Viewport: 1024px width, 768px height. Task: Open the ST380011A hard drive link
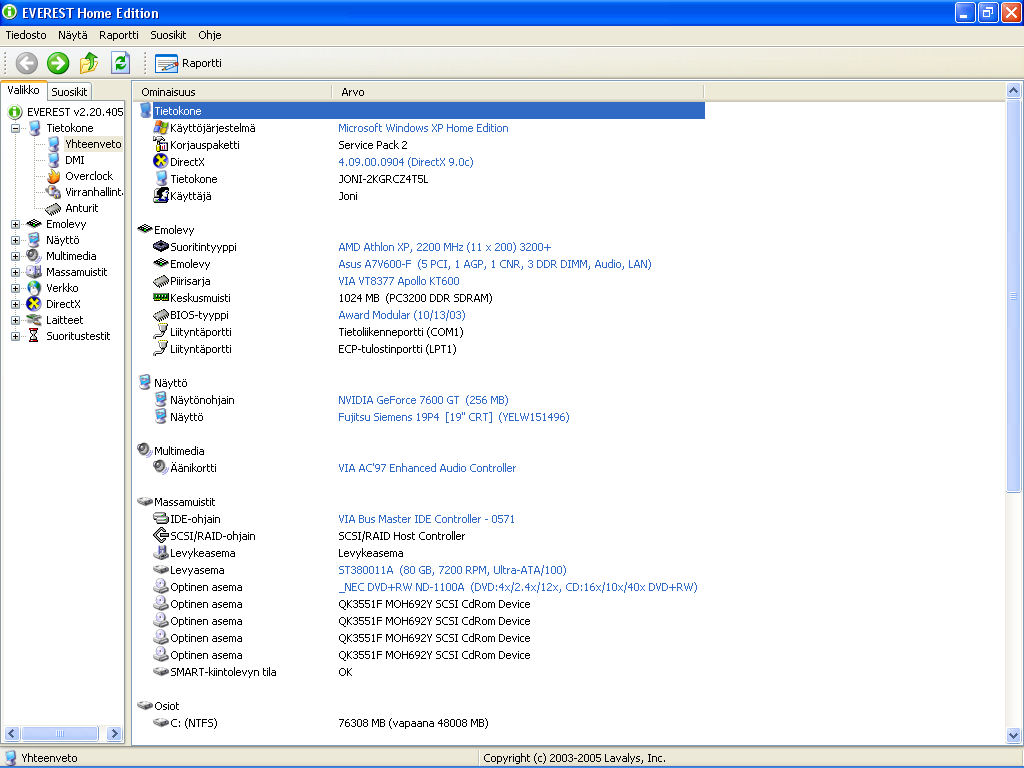coord(453,569)
